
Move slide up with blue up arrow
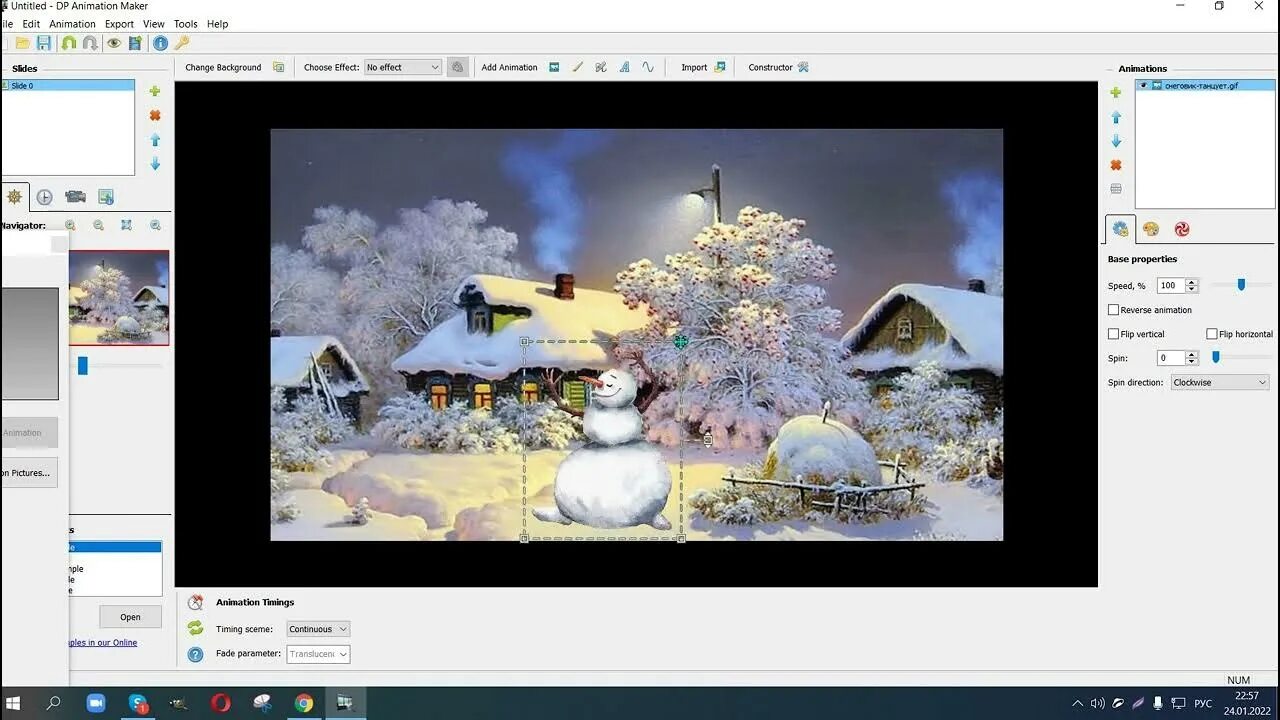click(155, 140)
